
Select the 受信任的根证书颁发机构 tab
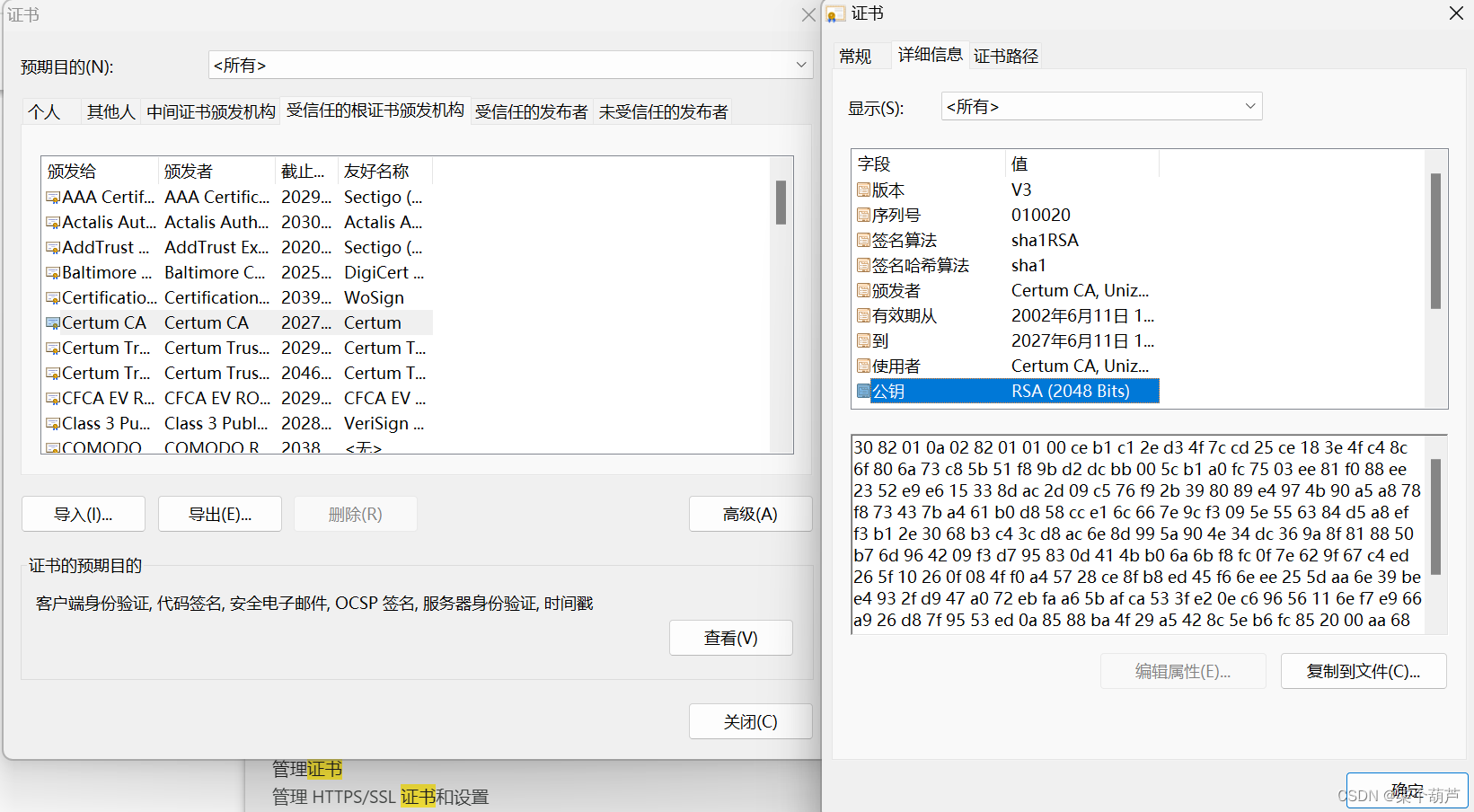point(375,110)
